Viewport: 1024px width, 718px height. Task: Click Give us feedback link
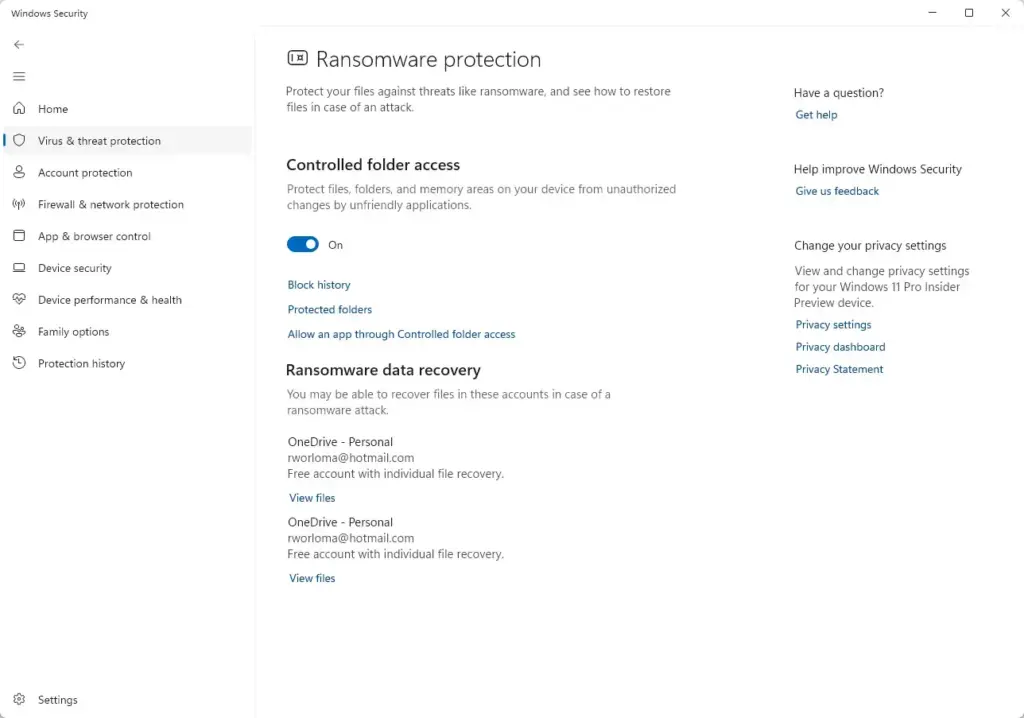pos(837,191)
